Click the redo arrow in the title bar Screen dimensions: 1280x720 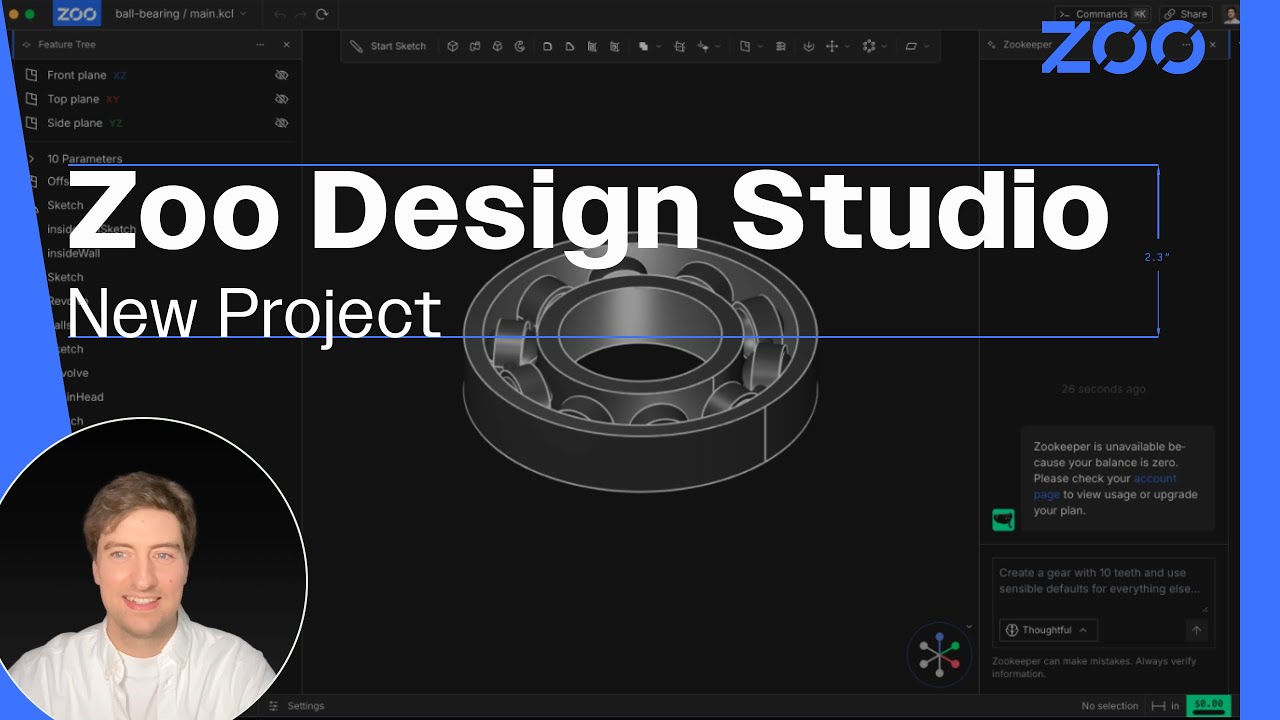(x=300, y=14)
